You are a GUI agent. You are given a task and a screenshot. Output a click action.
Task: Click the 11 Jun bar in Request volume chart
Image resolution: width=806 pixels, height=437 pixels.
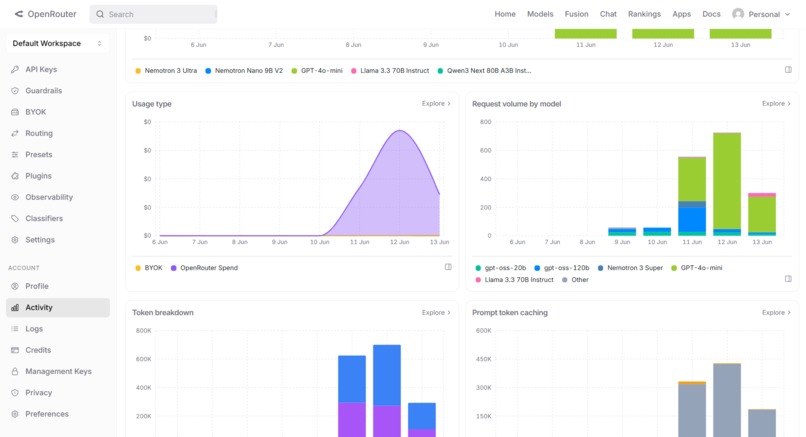click(x=692, y=196)
